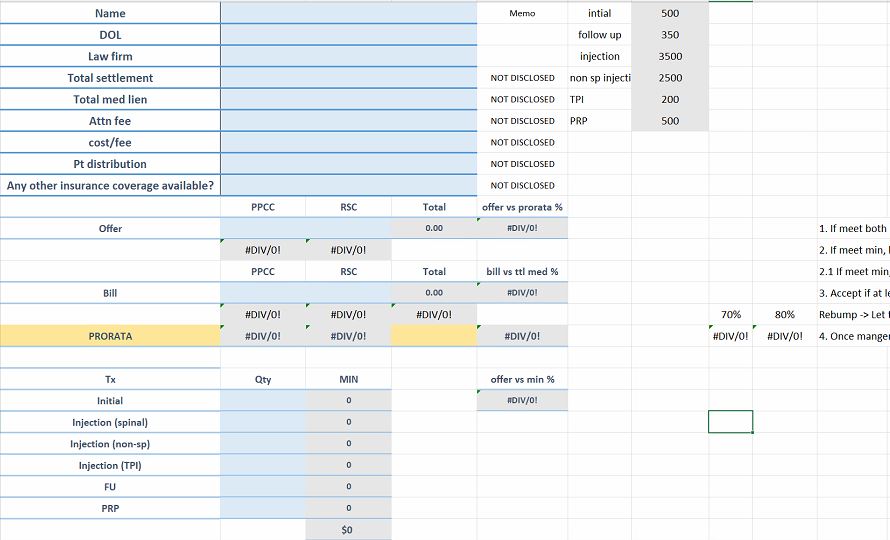Select the $0 MIN total cell
Viewport: 890px width, 540px height.
349,530
